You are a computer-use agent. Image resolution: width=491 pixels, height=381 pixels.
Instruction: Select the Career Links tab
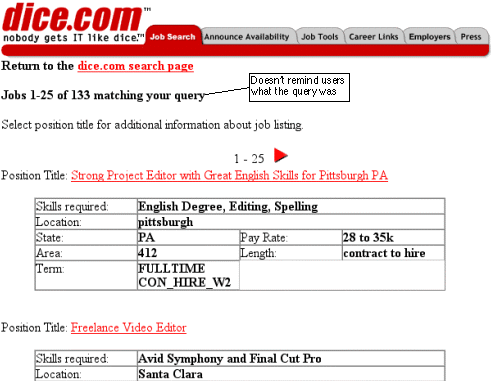(373, 37)
